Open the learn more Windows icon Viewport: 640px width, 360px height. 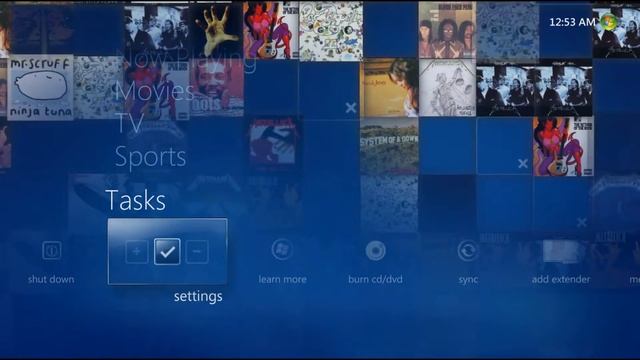282,250
